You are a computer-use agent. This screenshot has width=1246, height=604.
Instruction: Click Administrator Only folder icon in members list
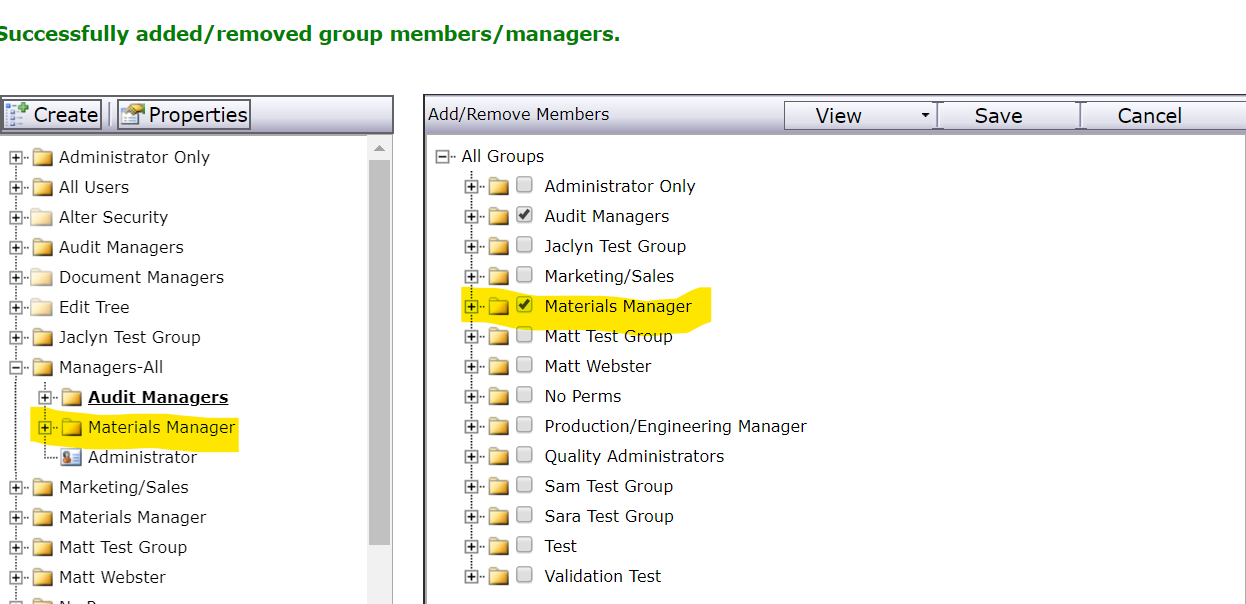pos(499,186)
